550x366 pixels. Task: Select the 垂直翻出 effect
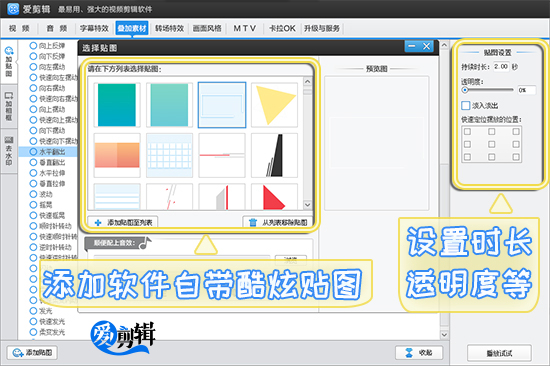tap(47, 162)
